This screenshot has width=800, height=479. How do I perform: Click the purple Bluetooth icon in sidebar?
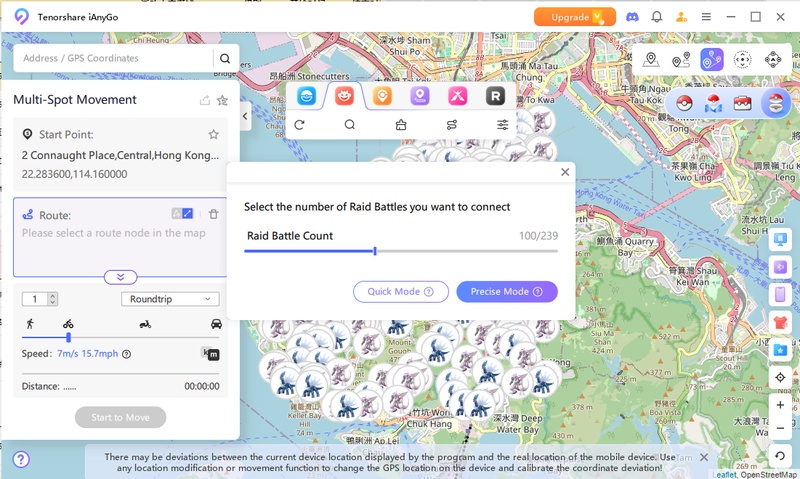[780, 266]
